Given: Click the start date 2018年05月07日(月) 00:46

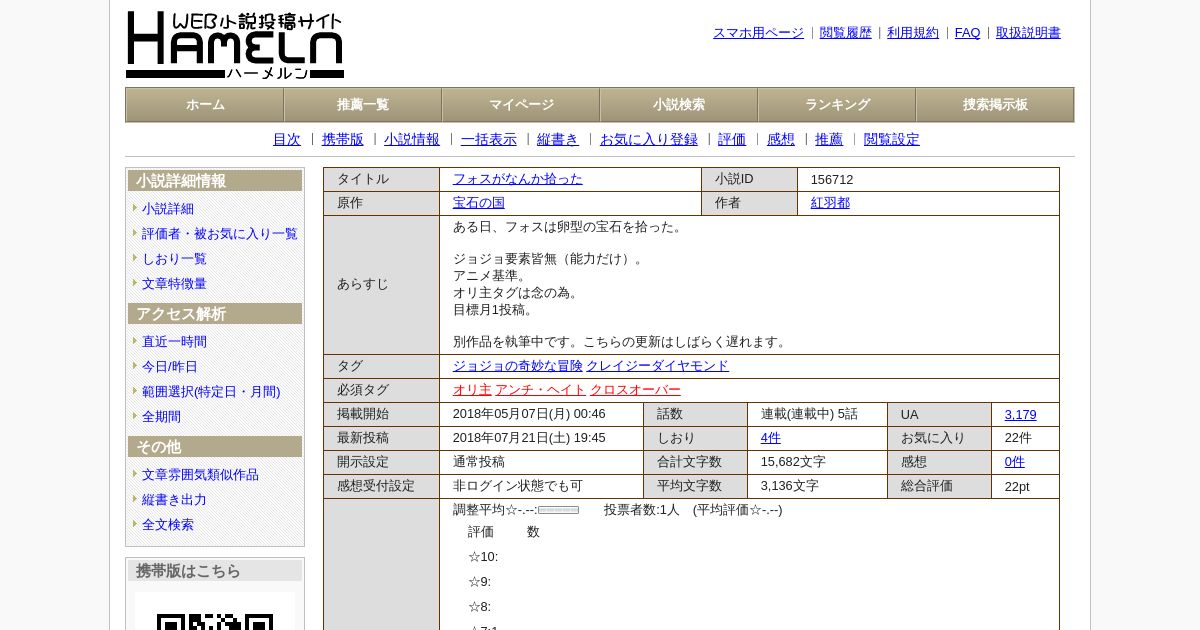Looking at the screenshot, I should point(529,414).
